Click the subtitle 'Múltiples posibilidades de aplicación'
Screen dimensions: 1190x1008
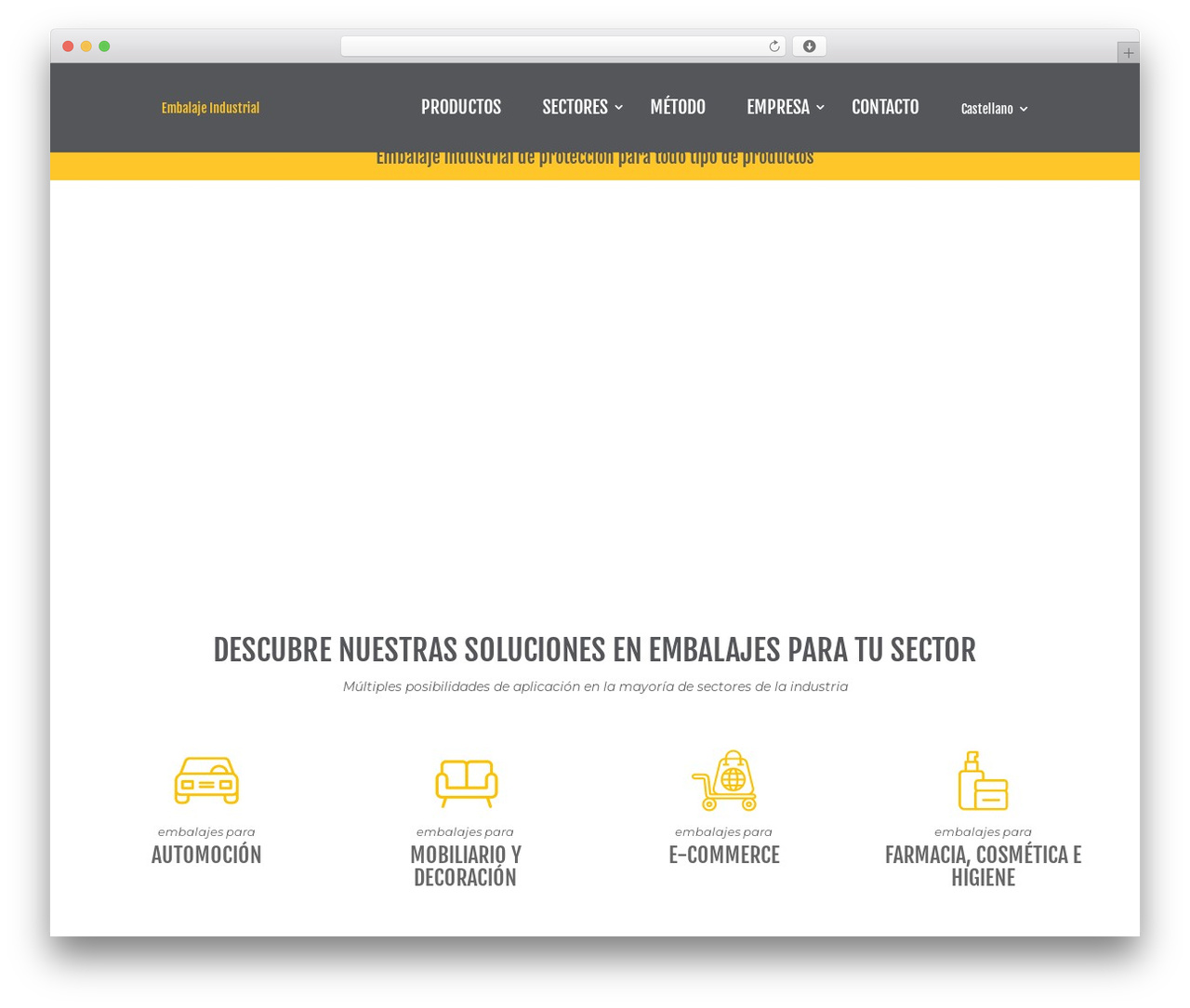pyautogui.click(x=595, y=686)
